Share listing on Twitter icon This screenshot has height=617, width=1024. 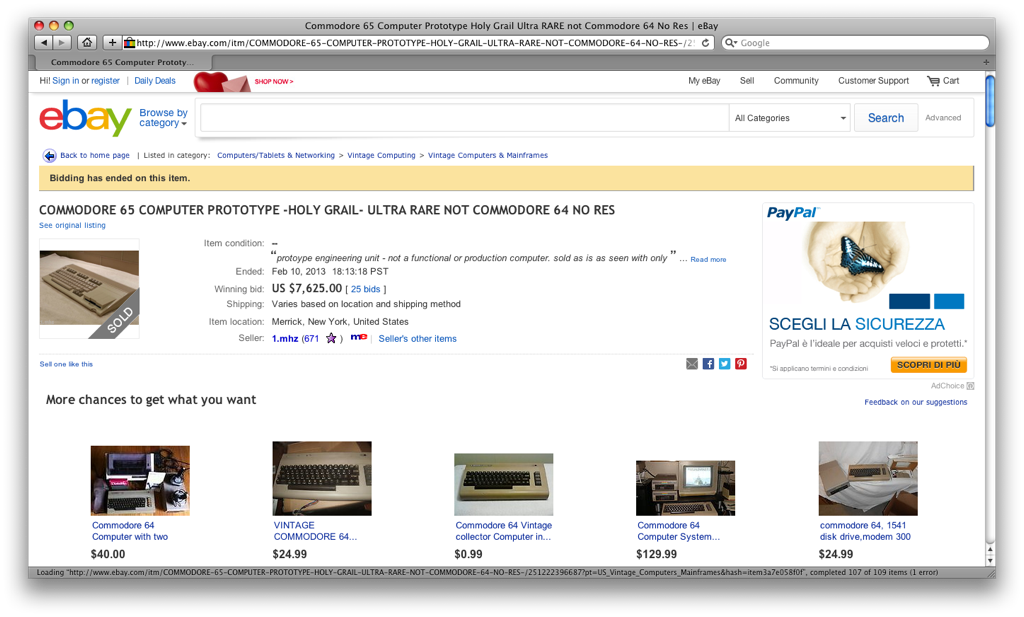725,364
